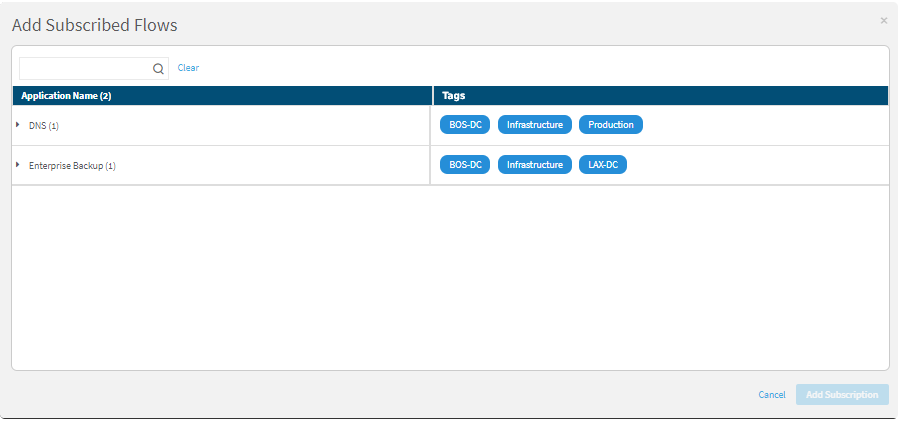Click the empty area below the table rows
The width and height of the screenshot is (902, 424).
450,280
